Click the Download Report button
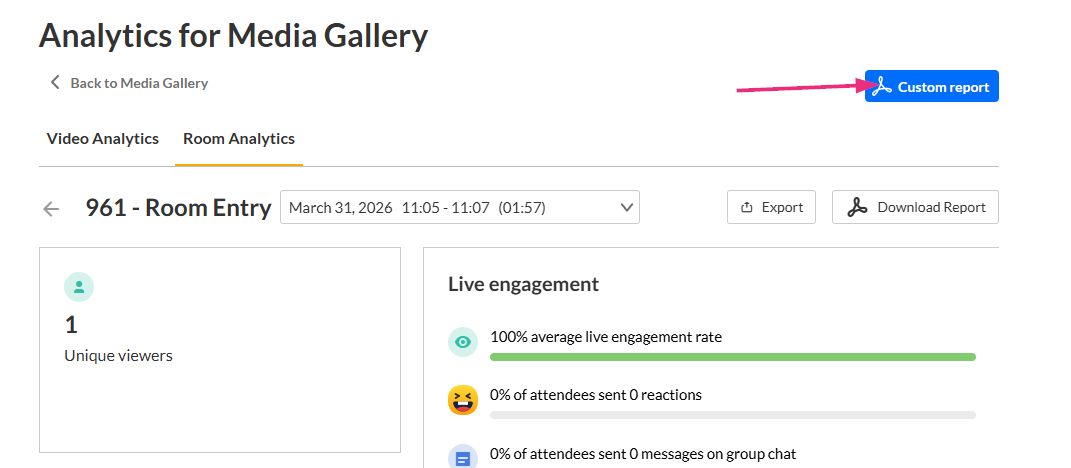 (915, 207)
